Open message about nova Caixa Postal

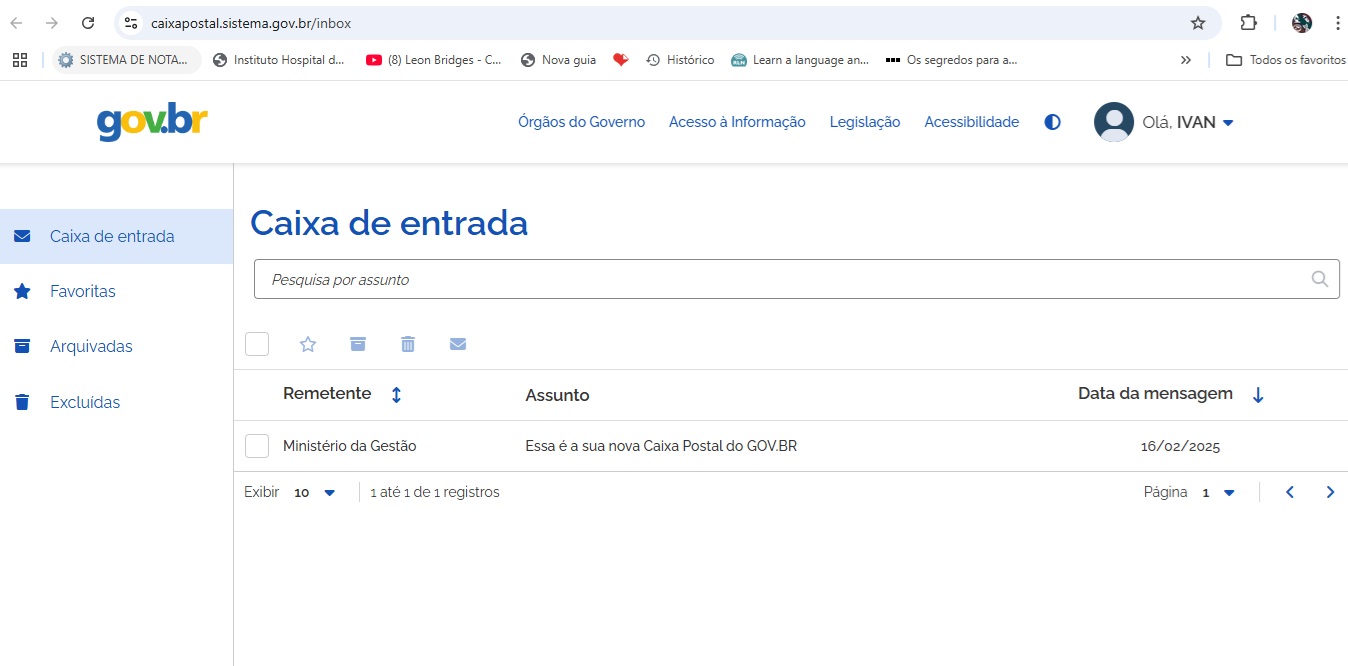point(661,446)
